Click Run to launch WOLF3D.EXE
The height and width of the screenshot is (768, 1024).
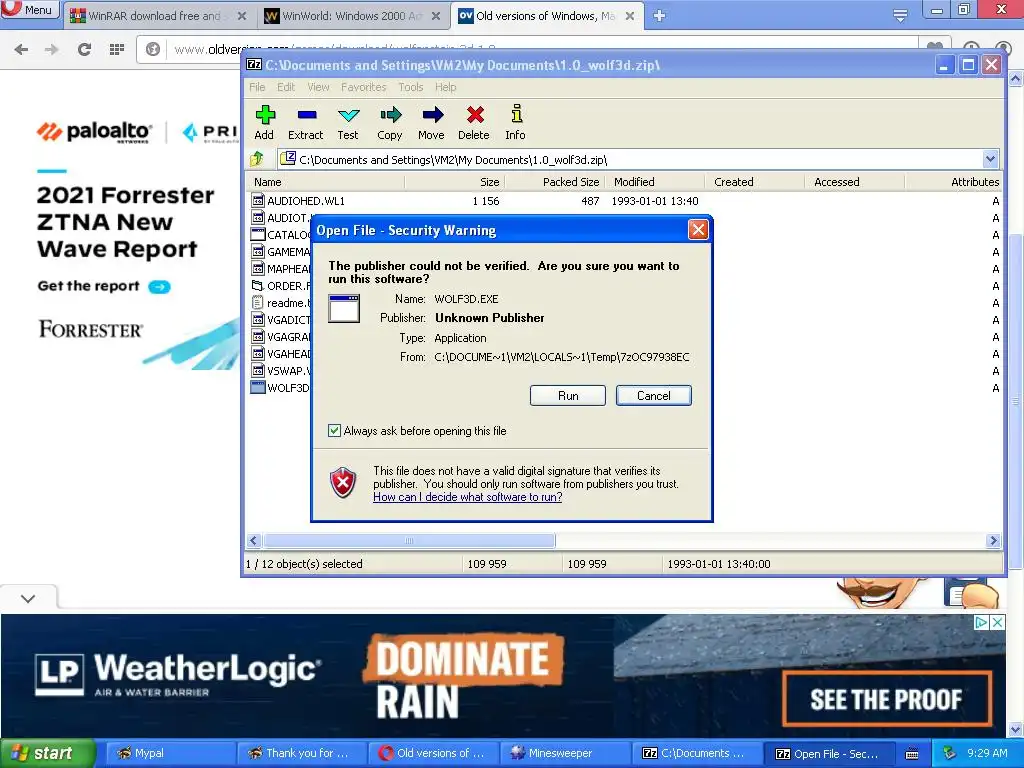[x=568, y=396]
